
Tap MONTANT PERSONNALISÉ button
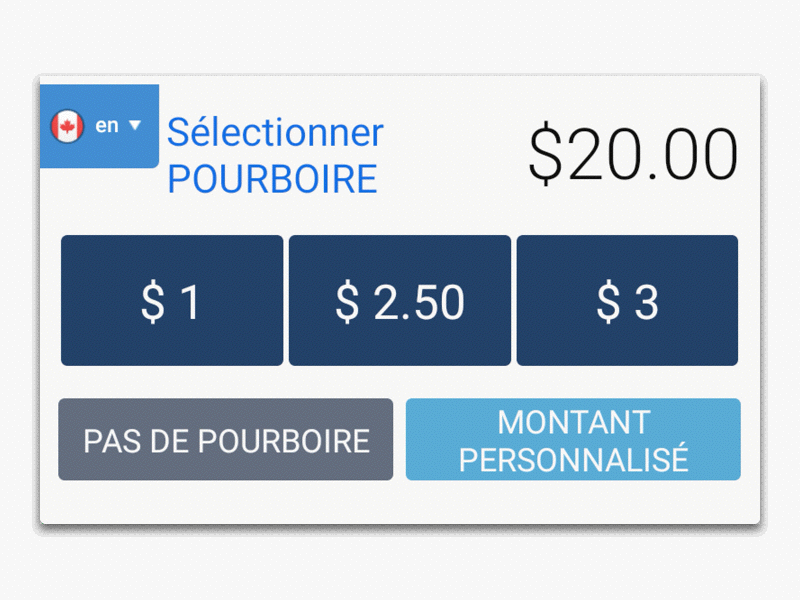(x=573, y=439)
